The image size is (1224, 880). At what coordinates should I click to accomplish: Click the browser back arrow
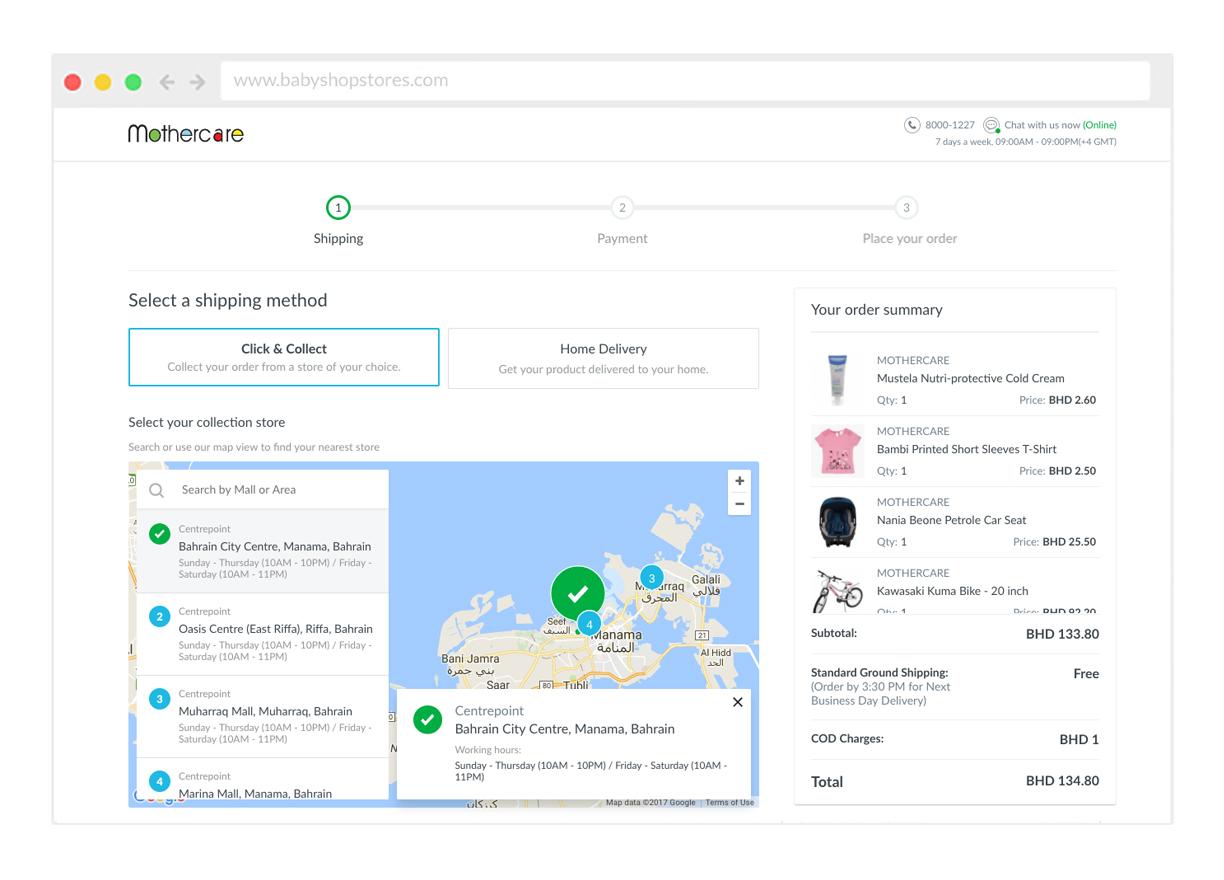point(167,82)
